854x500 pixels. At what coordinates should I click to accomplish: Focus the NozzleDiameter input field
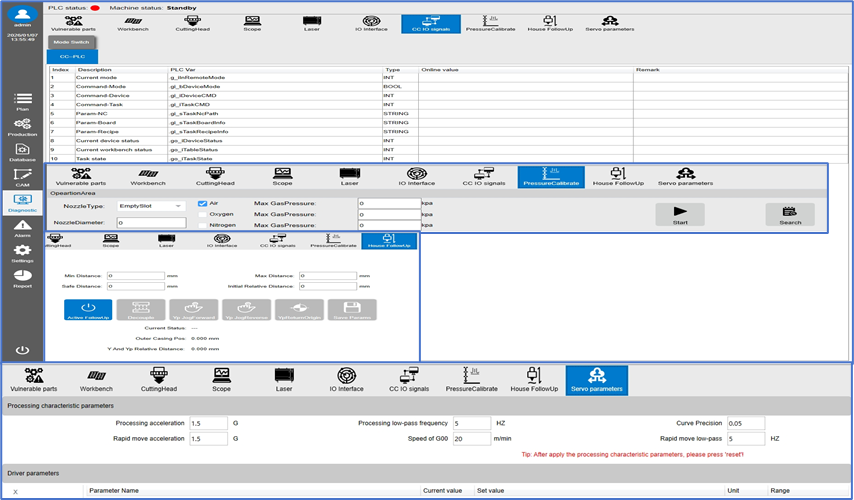coord(151,222)
